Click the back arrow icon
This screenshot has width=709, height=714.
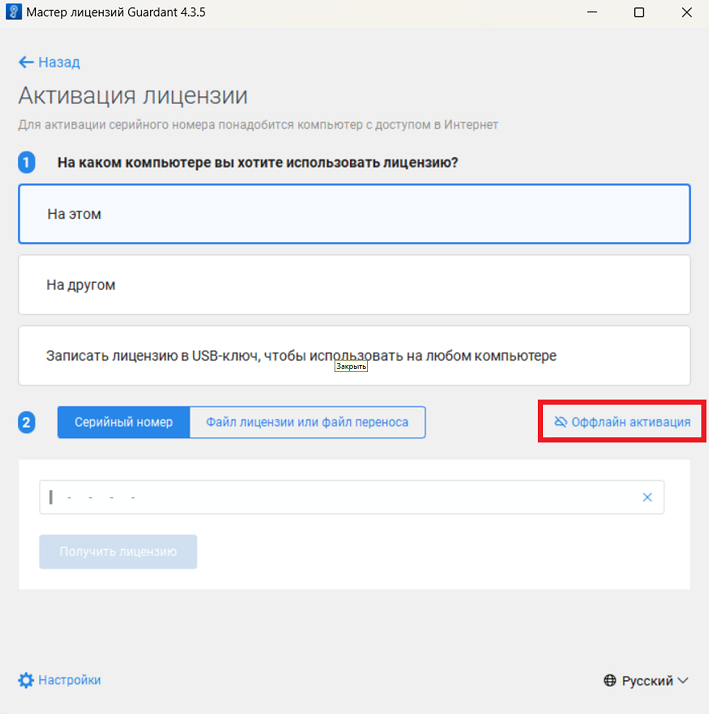(x=26, y=62)
